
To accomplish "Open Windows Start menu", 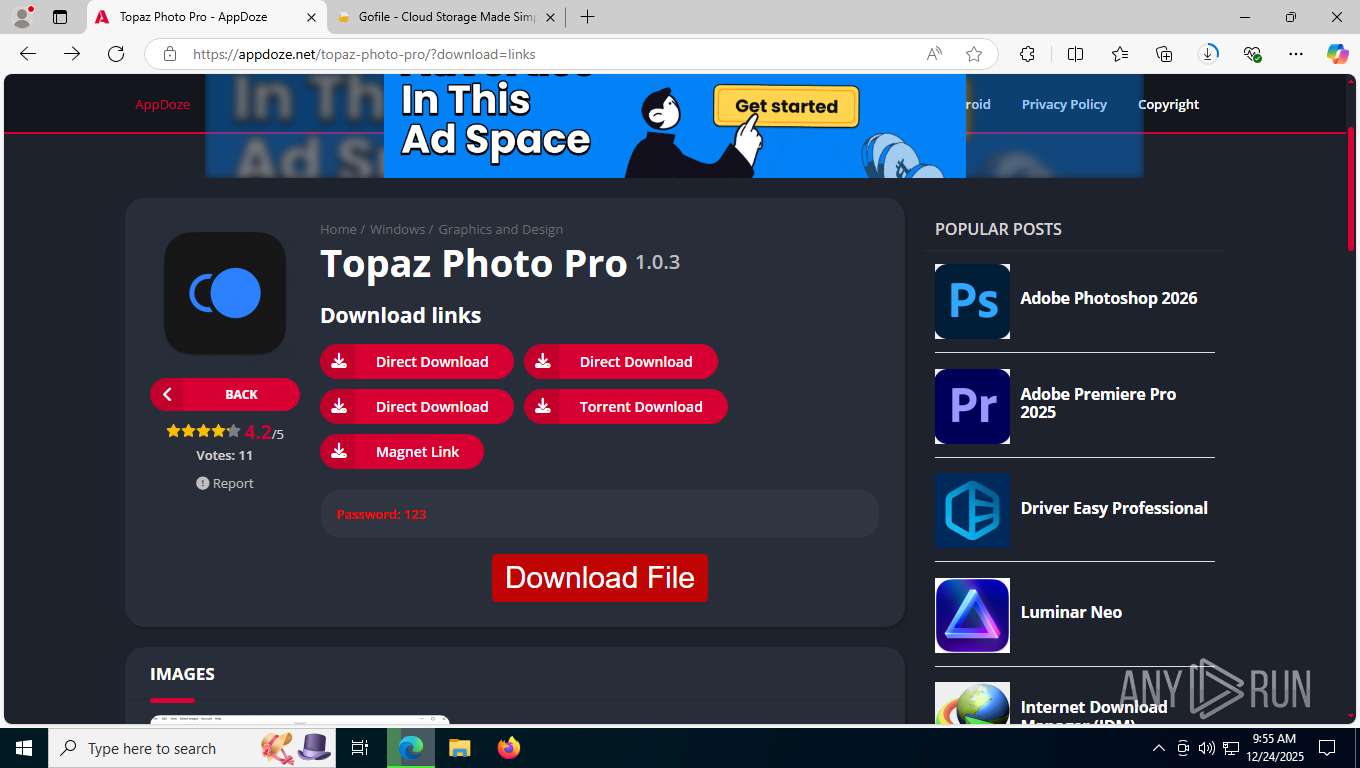I will coord(24,748).
